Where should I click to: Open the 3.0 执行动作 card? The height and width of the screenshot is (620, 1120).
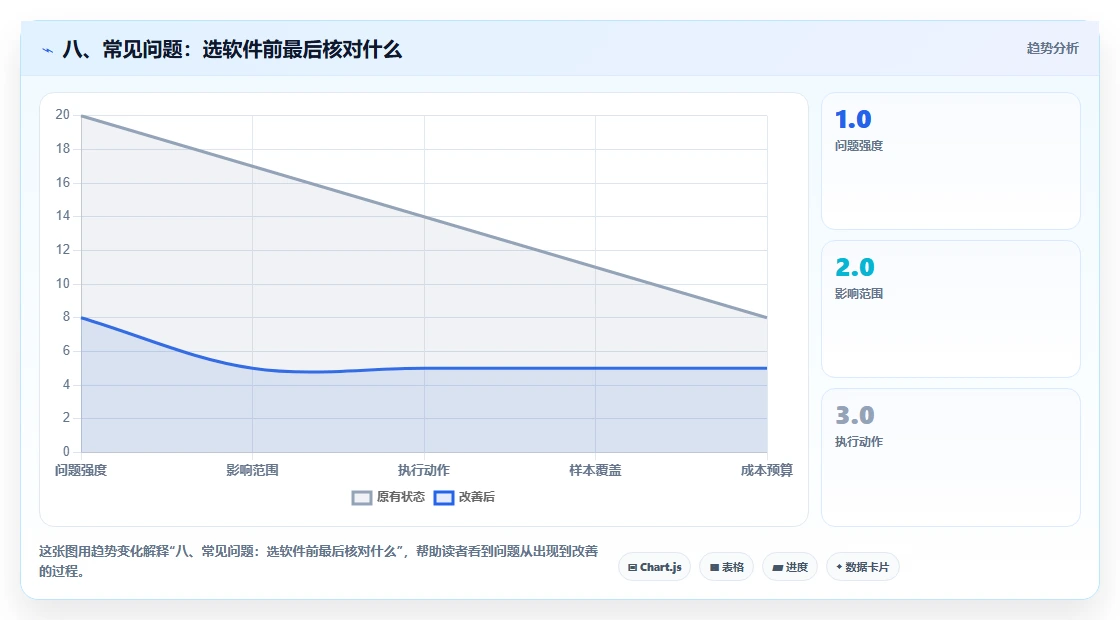[951, 457]
